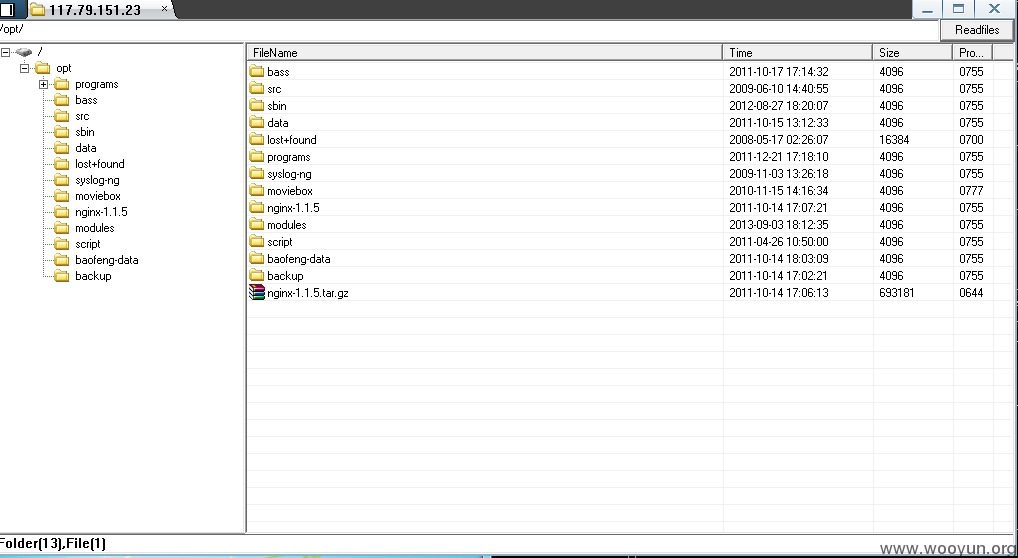This screenshot has width=1018, height=558.
Task: Click size value 693181
Action: tap(897, 293)
